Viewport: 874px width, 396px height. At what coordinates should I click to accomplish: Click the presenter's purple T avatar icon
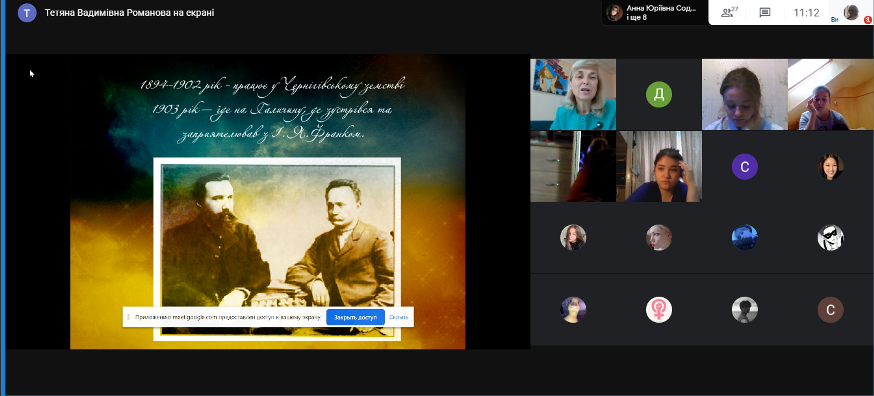pos(27,12)
